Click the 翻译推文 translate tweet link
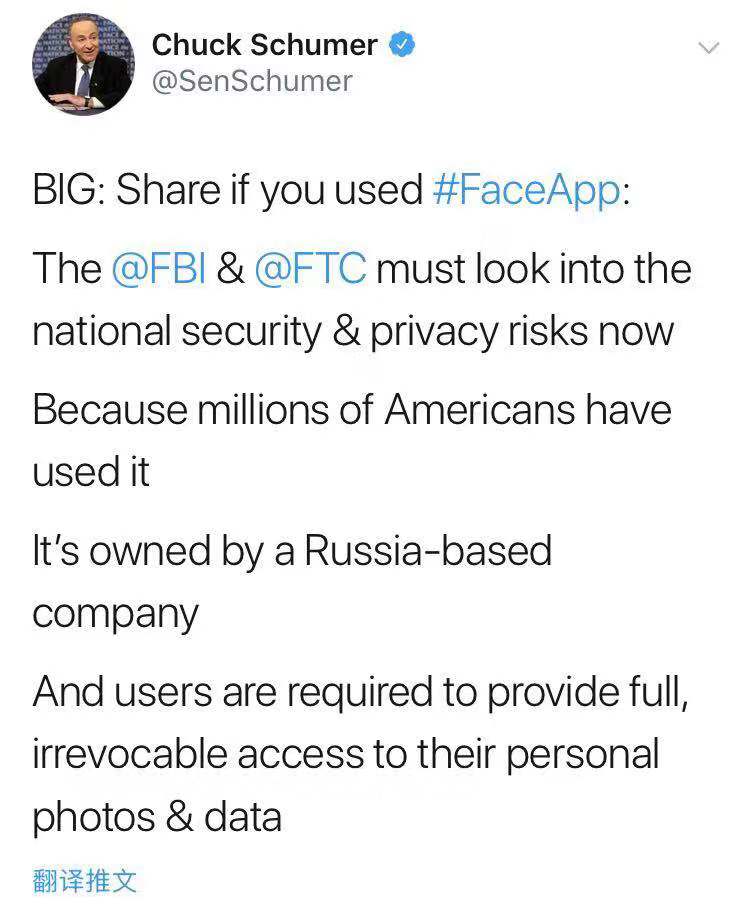The height and width of the screenshot is (916, 750). point(84,881)
